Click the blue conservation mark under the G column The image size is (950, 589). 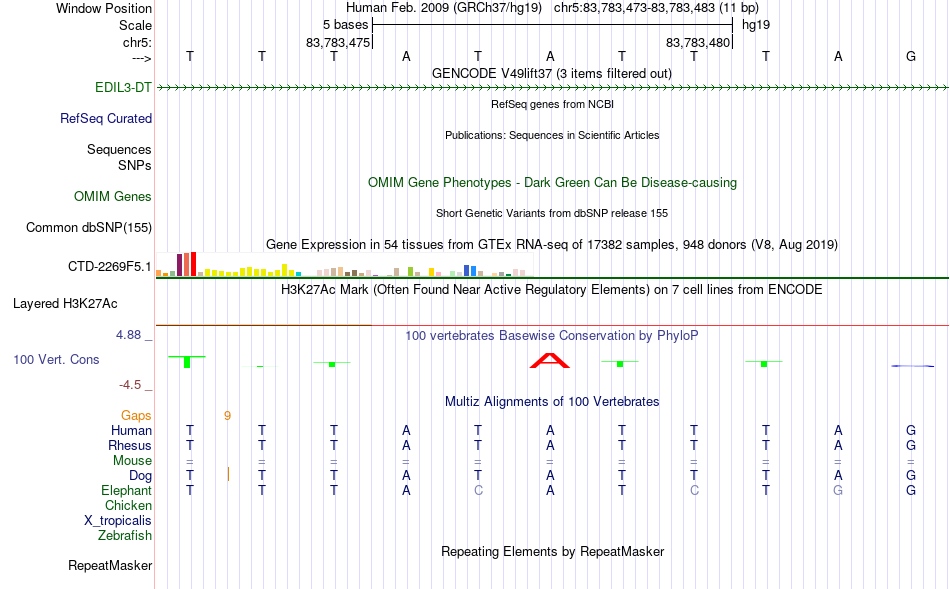912,366
